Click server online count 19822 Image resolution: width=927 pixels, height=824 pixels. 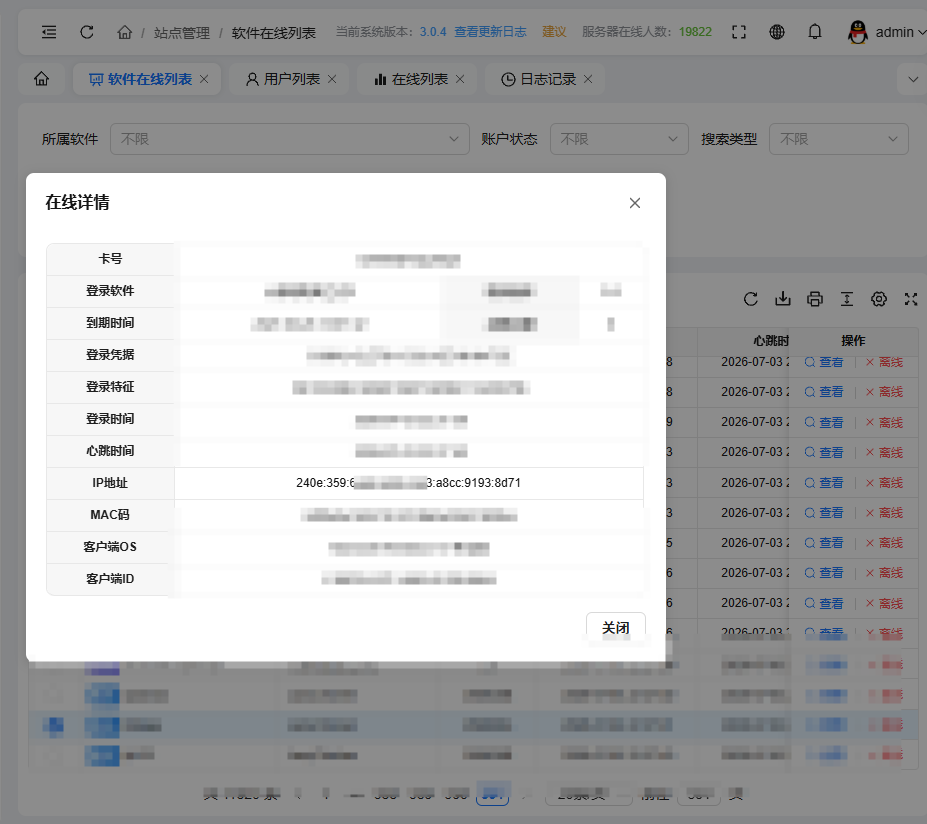pyautogui.click(x=695, y=32)
